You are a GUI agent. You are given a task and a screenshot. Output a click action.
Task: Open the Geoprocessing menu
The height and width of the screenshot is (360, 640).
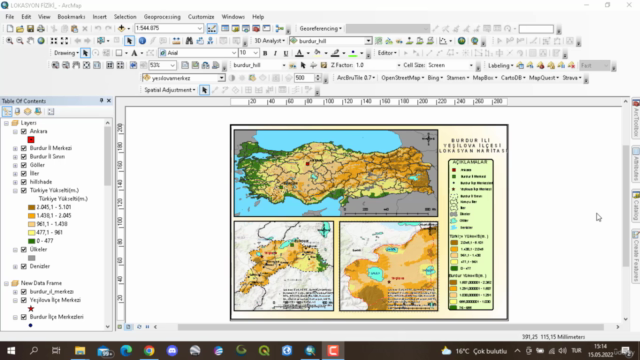pos(162,17)
